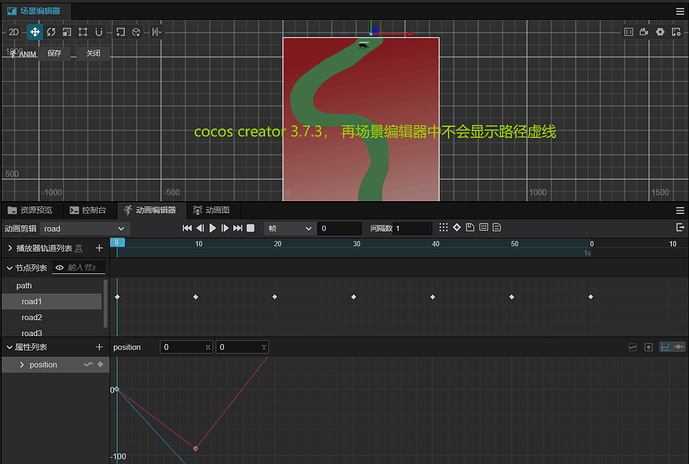Open the scene view visibility options icon
This screenshot has height=464, width=689.
[676, 32]
